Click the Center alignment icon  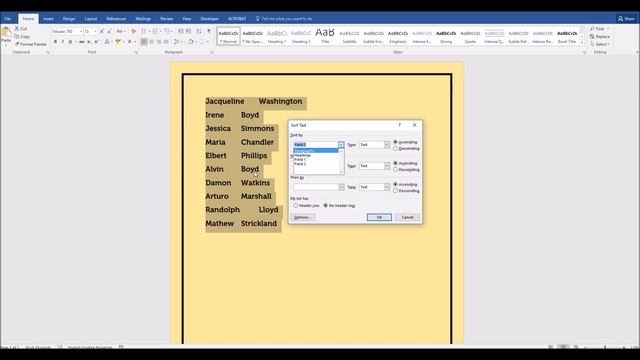pos(151,42)
